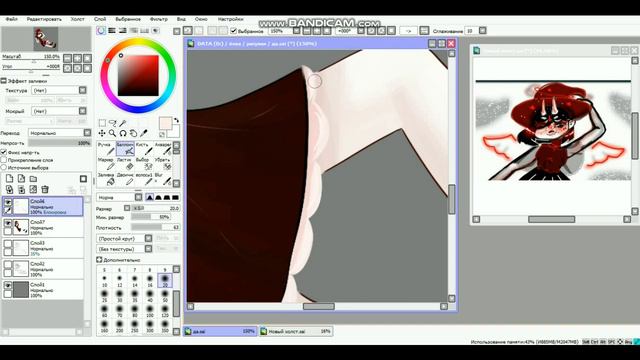Image resolution: width=640 pixels, height=360 pixels.
Task: Choose the lasso selection tool
Action: tap(112, 123)
